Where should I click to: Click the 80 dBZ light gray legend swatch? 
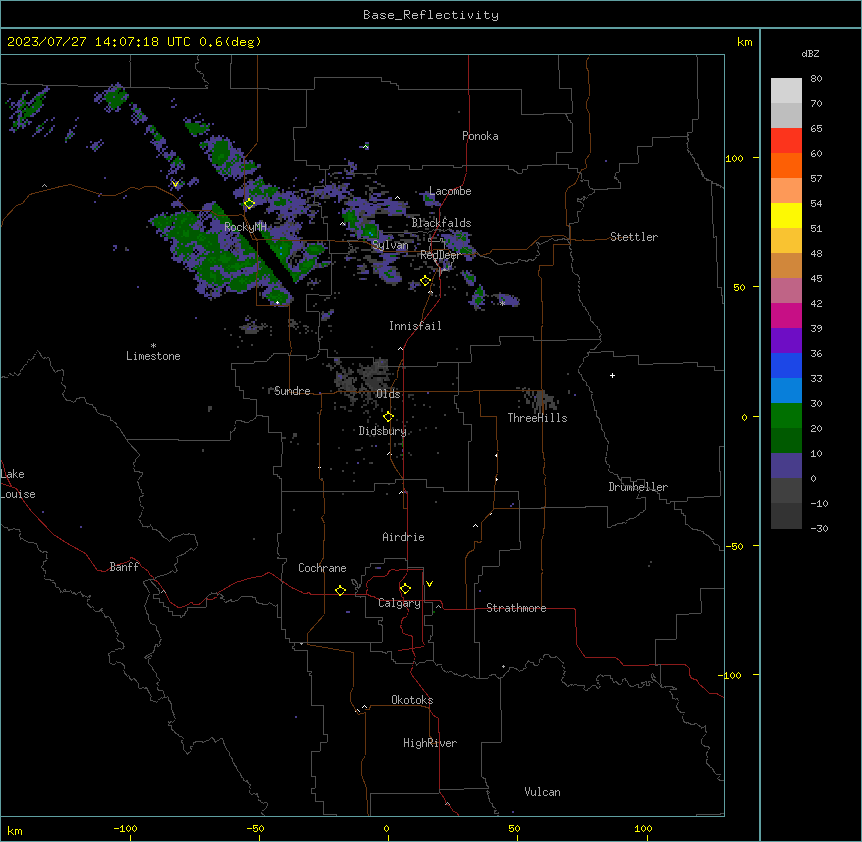point(786,90)
